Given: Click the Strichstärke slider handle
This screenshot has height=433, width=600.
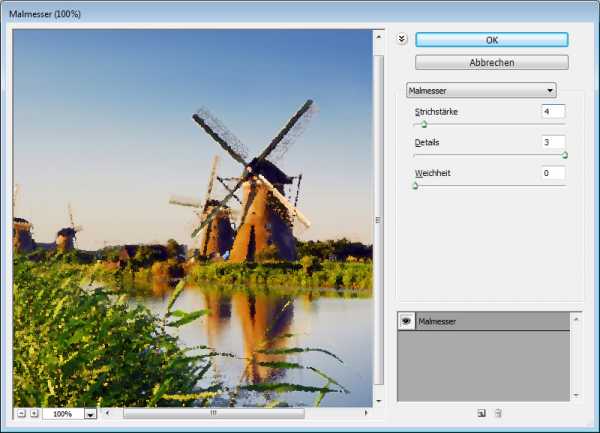Looking at the screenshot, I should 424,124.
